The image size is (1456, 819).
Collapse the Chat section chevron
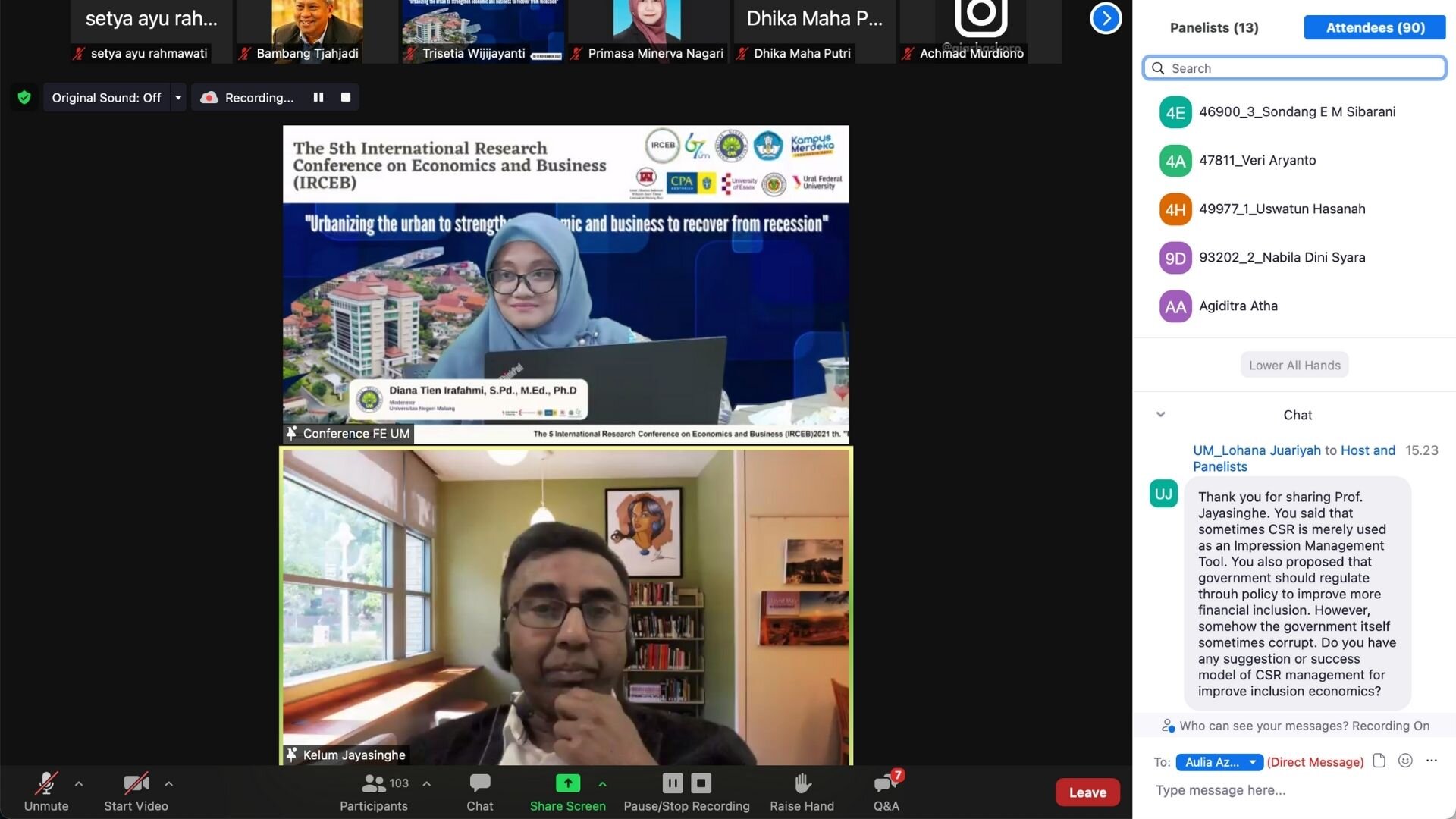coord(1160,415)
